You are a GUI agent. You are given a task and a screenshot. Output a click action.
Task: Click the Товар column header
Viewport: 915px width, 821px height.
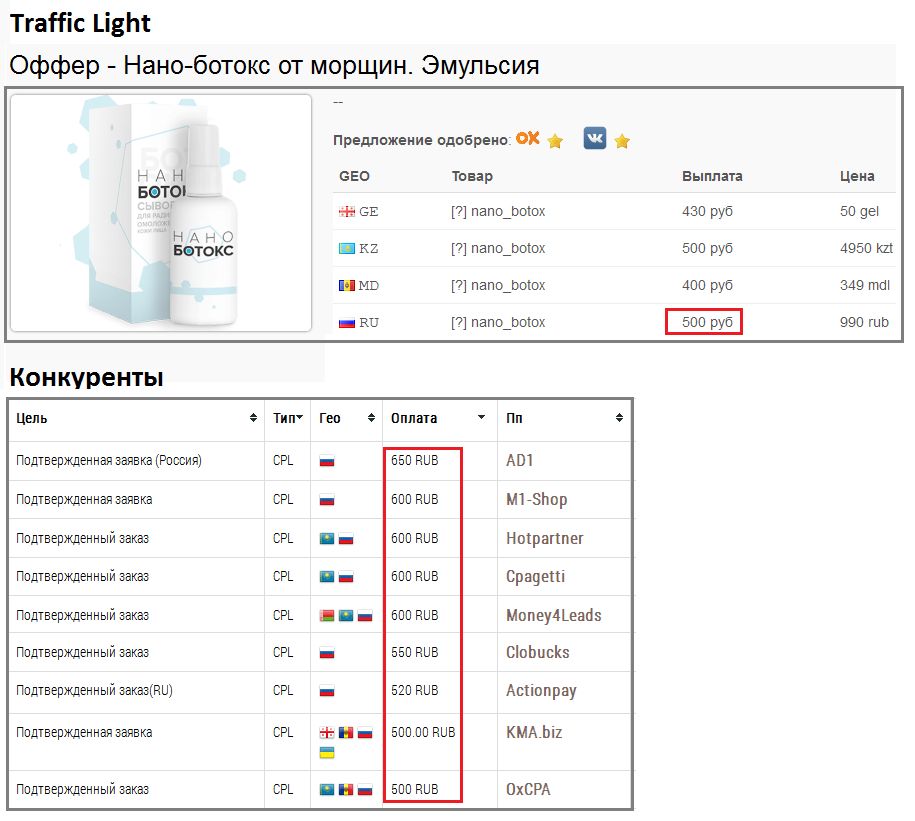pyautogui.click(x=472, y=176)
